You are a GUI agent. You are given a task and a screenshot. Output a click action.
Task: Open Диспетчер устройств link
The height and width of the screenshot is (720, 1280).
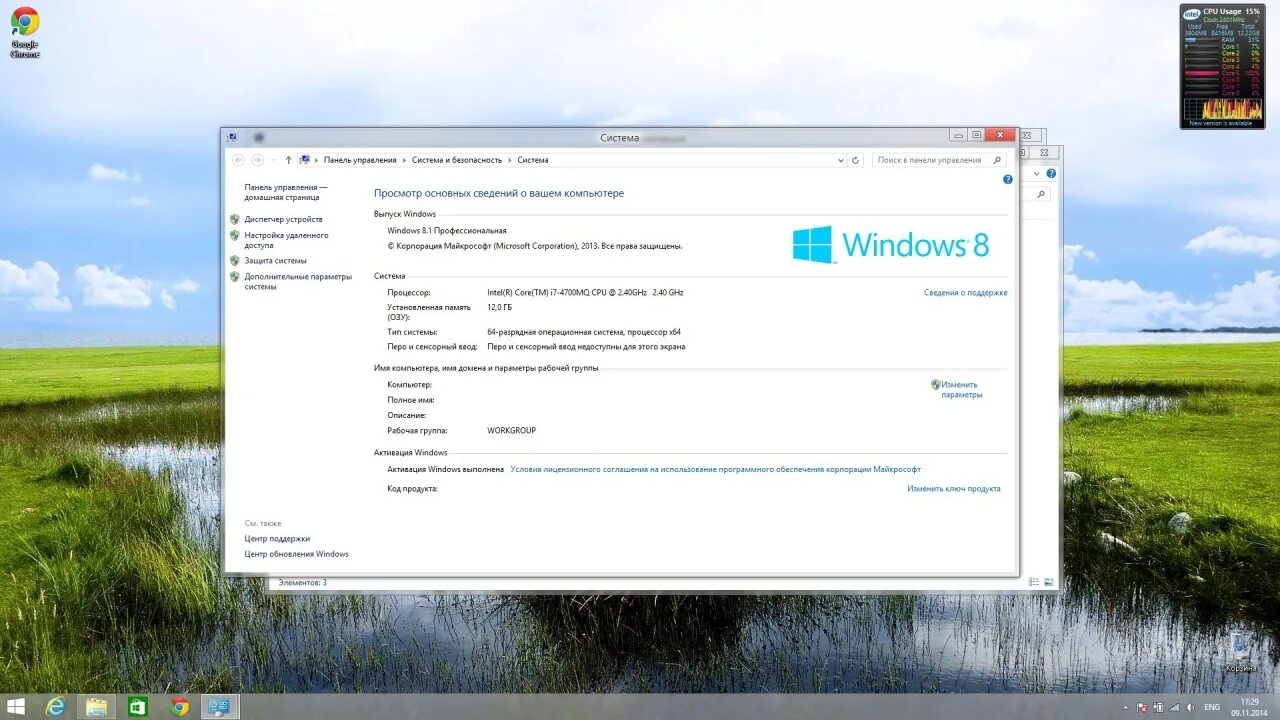(283, 219)
